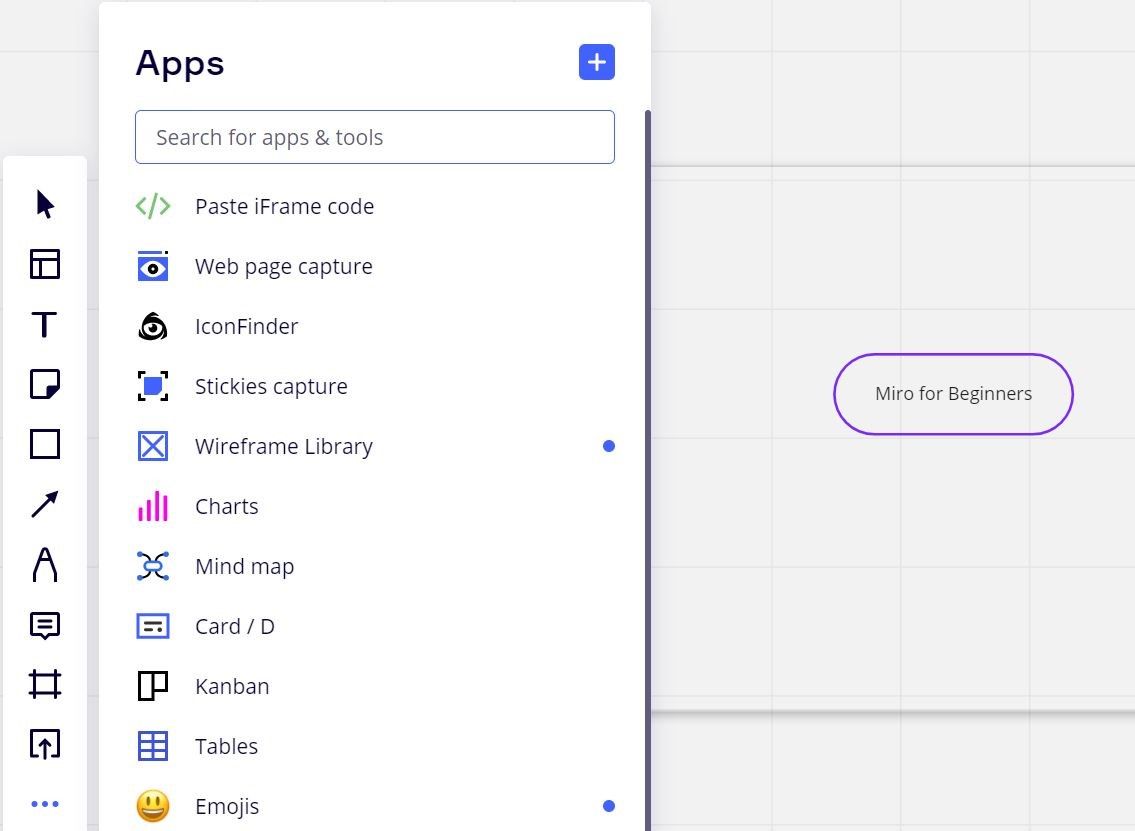The width and height of the screenshot is (1135, 831).
Task: Choose the frame tool
Action: point(45,685)
